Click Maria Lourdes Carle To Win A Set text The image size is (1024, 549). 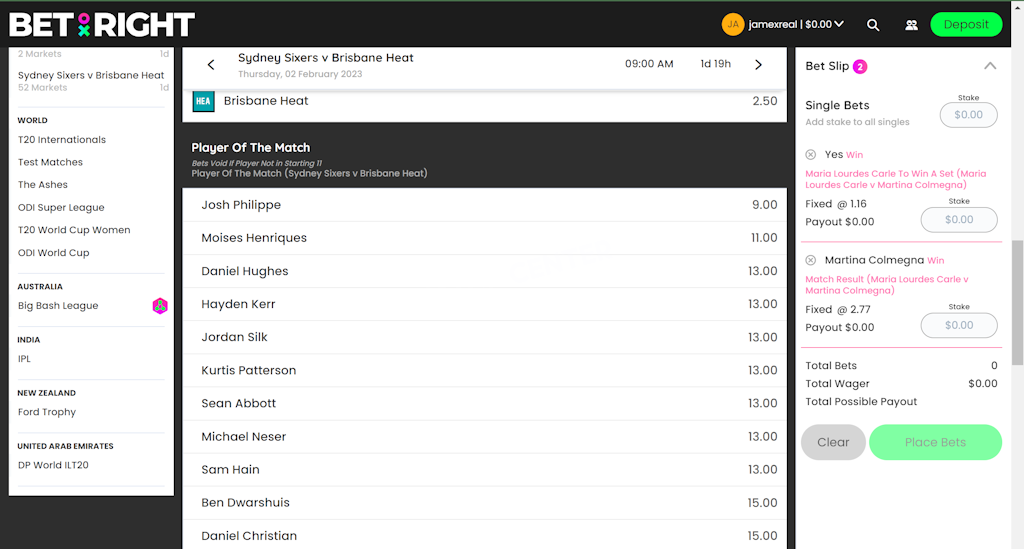895,179
